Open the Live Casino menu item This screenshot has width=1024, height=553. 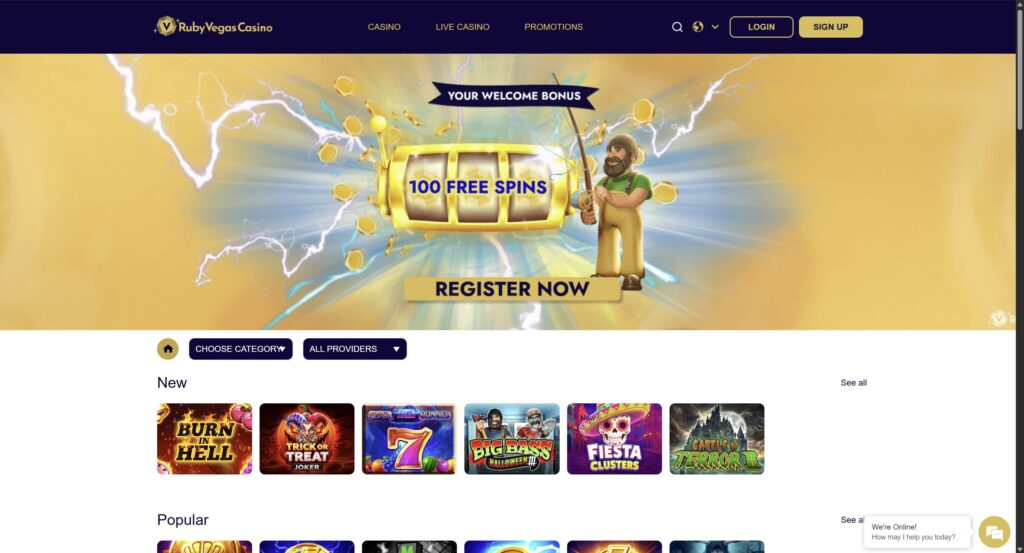pos(462,27)
